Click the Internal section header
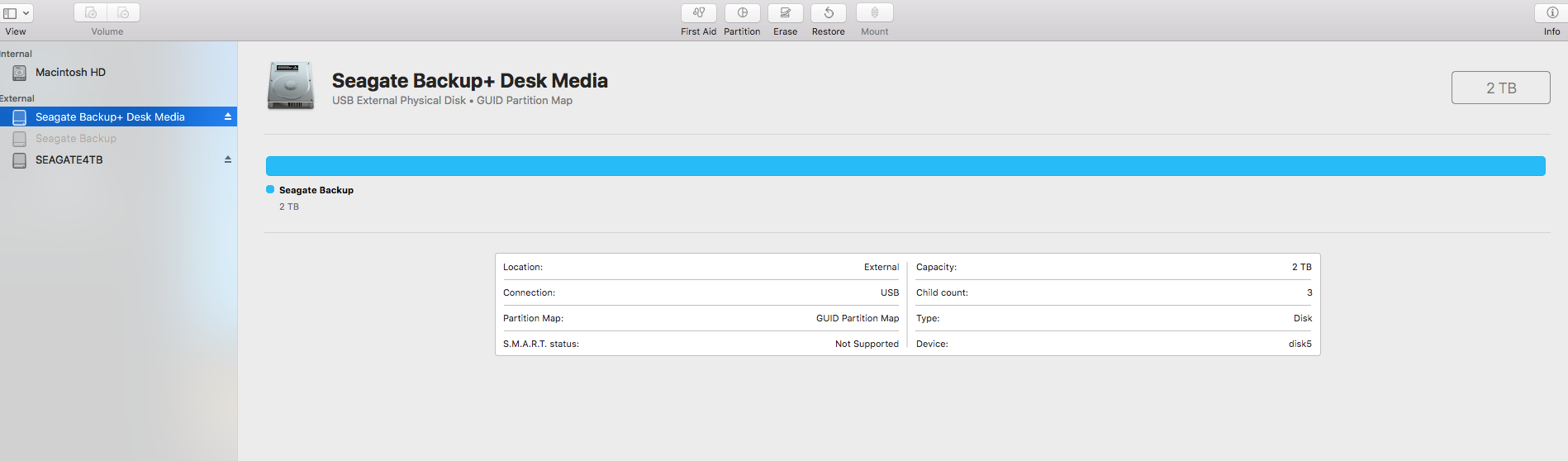 [x=16, y=54]
